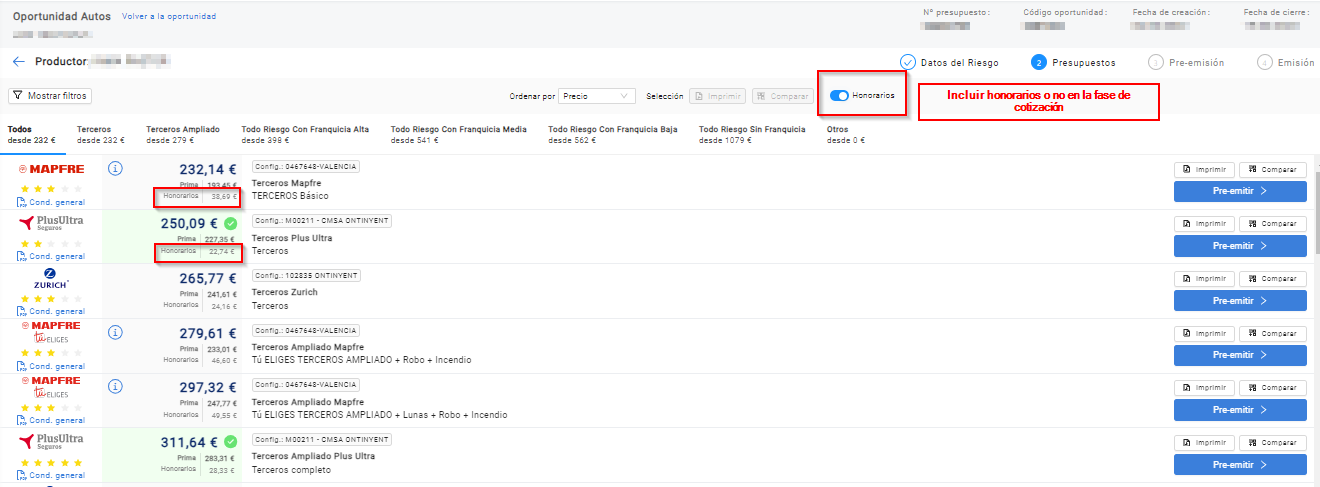Open the Ordenar por Precio dropdown
This screenshot has height=487, width=1320.
tap(597, 96)
